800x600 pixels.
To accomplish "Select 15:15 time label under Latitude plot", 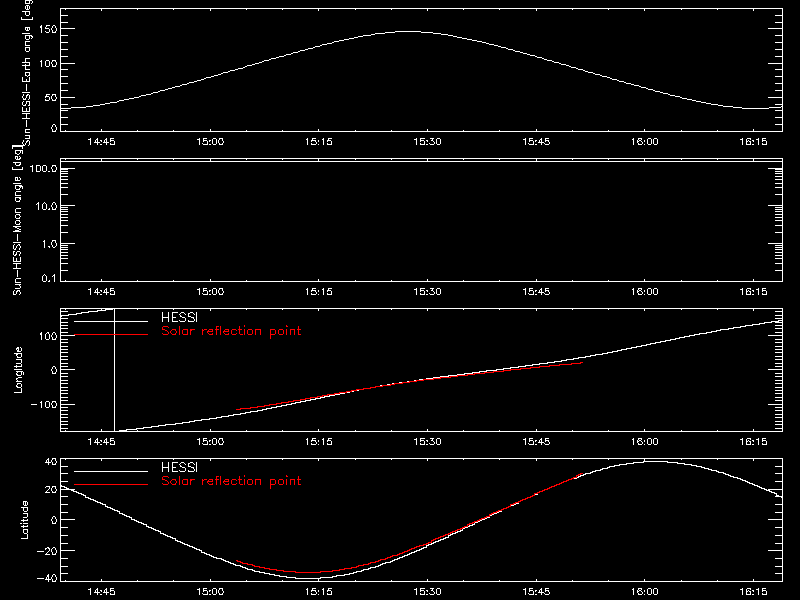I will (318, 592).
